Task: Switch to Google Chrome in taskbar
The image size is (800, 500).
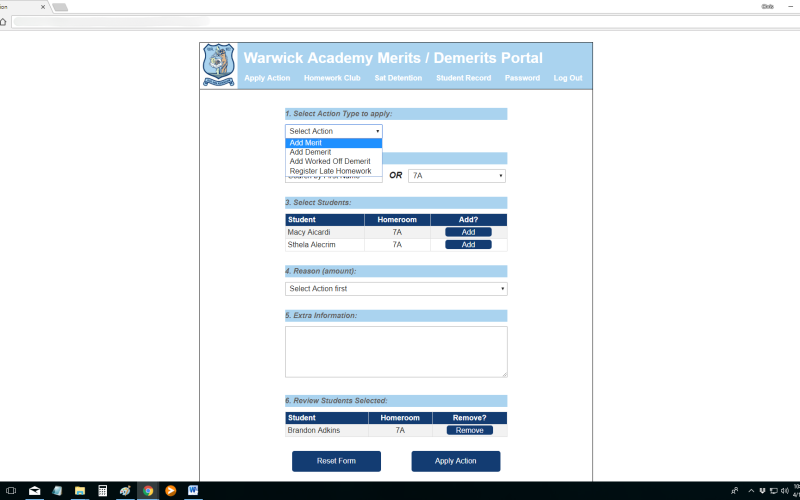Action: (148, 491)
